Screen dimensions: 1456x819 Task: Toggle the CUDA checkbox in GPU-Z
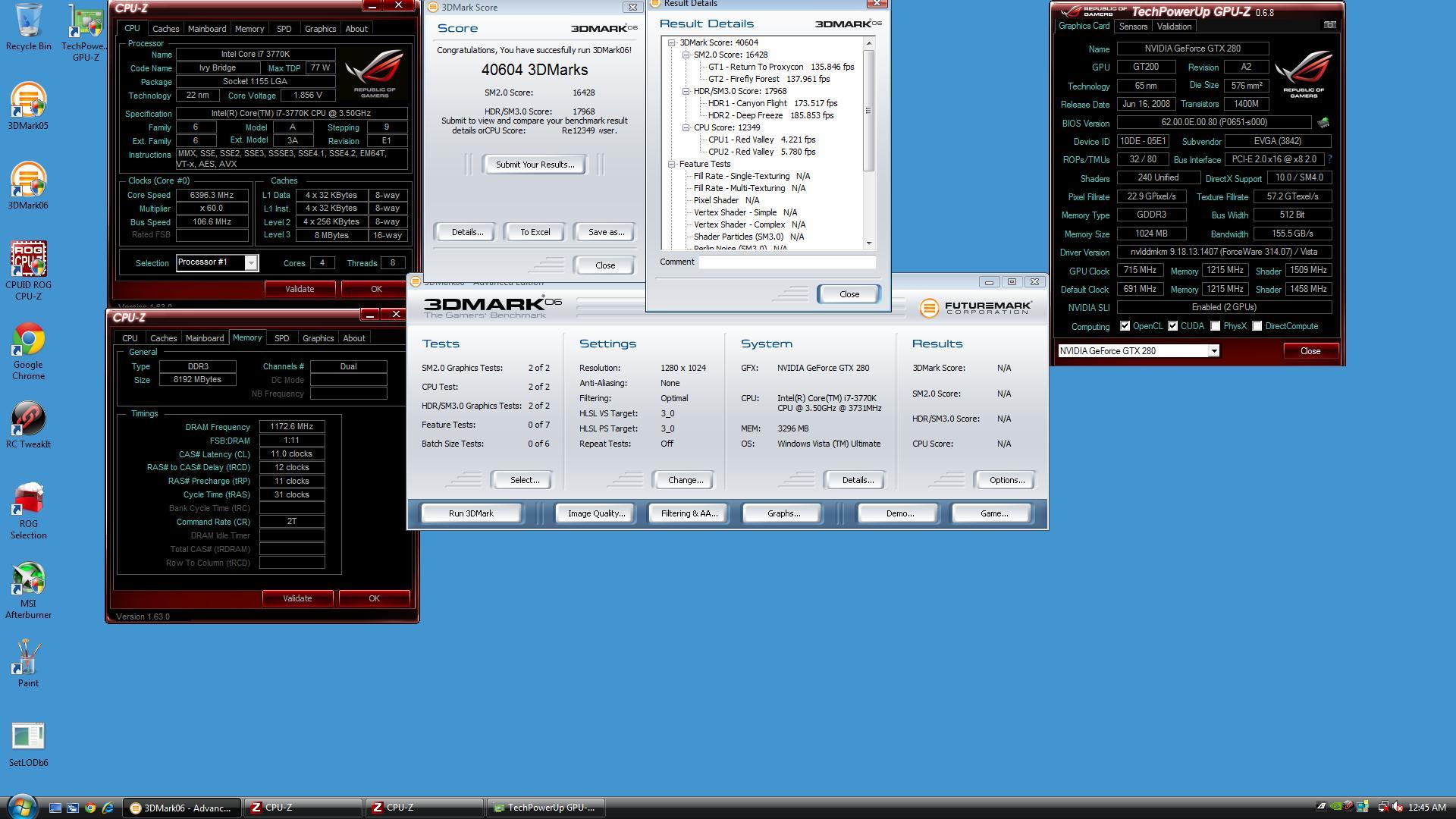point(1173,326)
